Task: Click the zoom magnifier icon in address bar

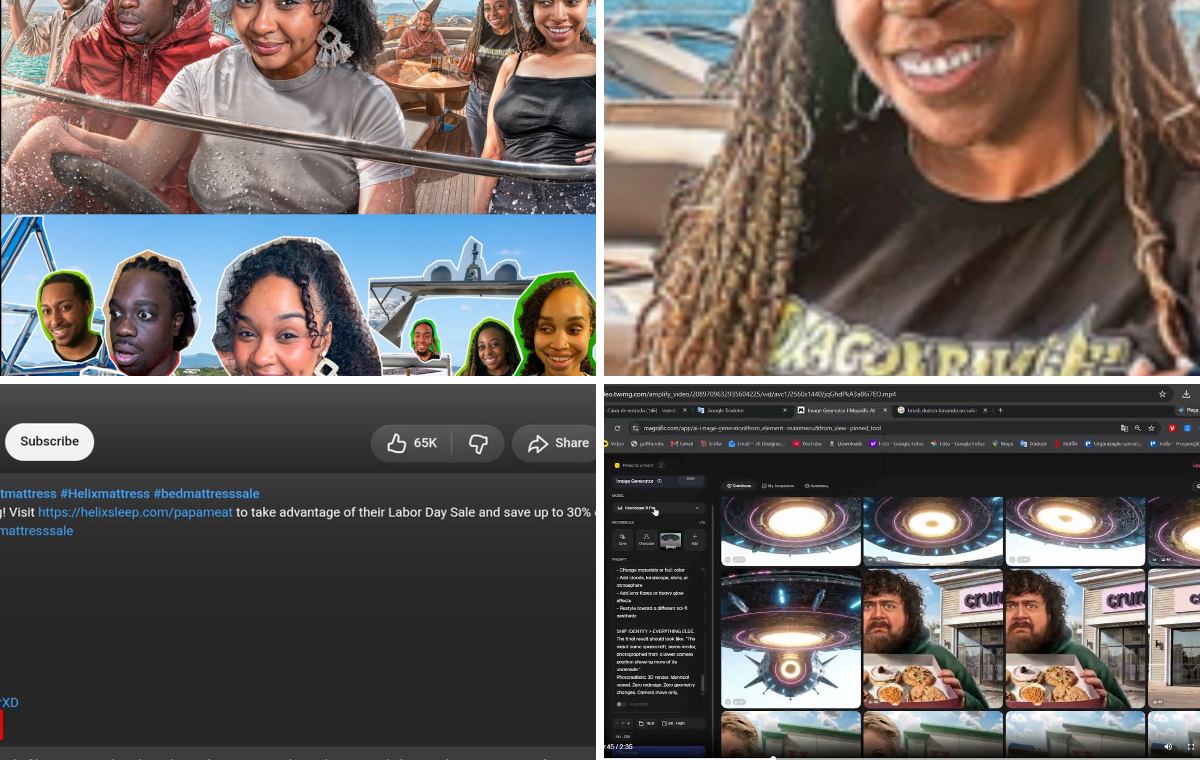Action: [1139, 428]
